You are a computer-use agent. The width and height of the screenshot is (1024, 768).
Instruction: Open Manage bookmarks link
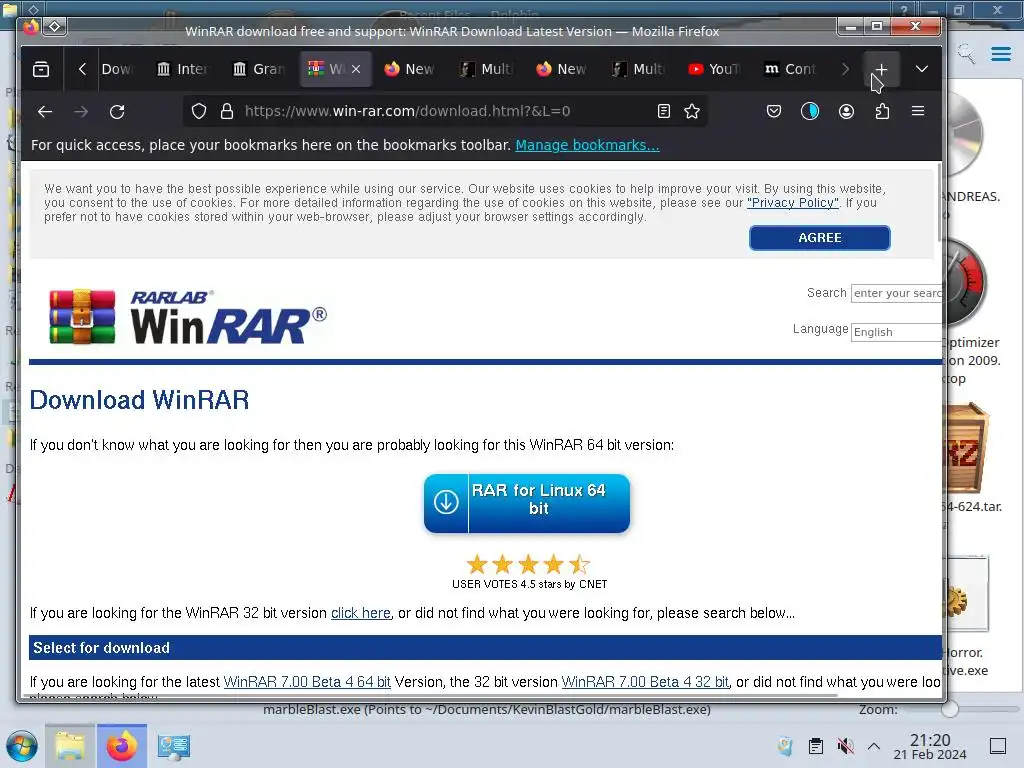[x=587, y=145]
